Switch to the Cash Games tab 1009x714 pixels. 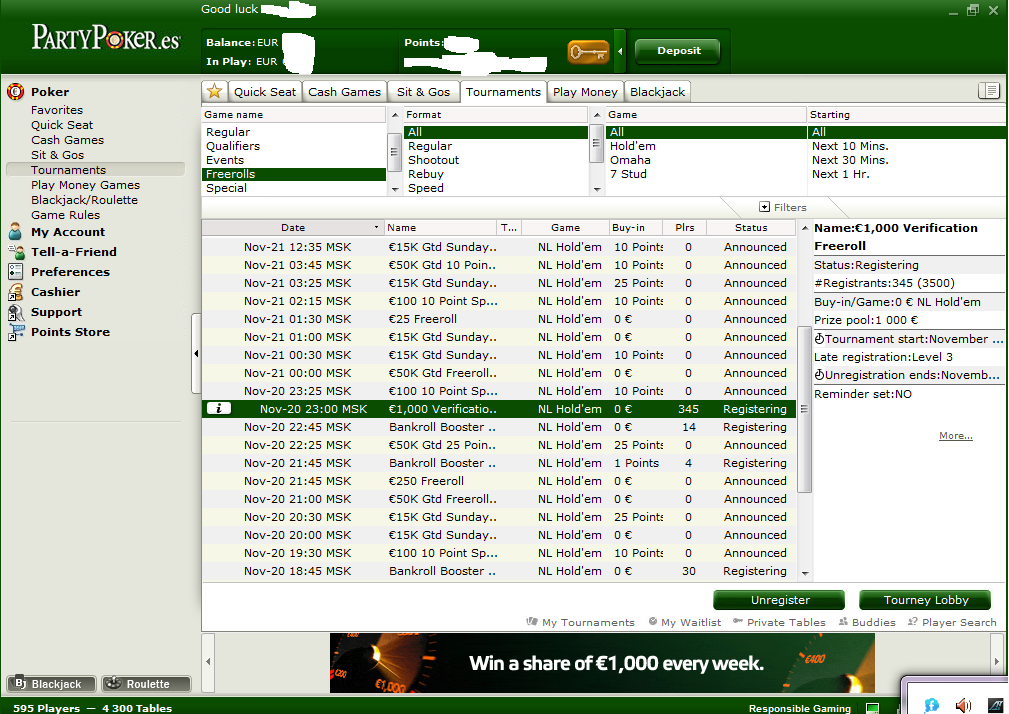344,91
